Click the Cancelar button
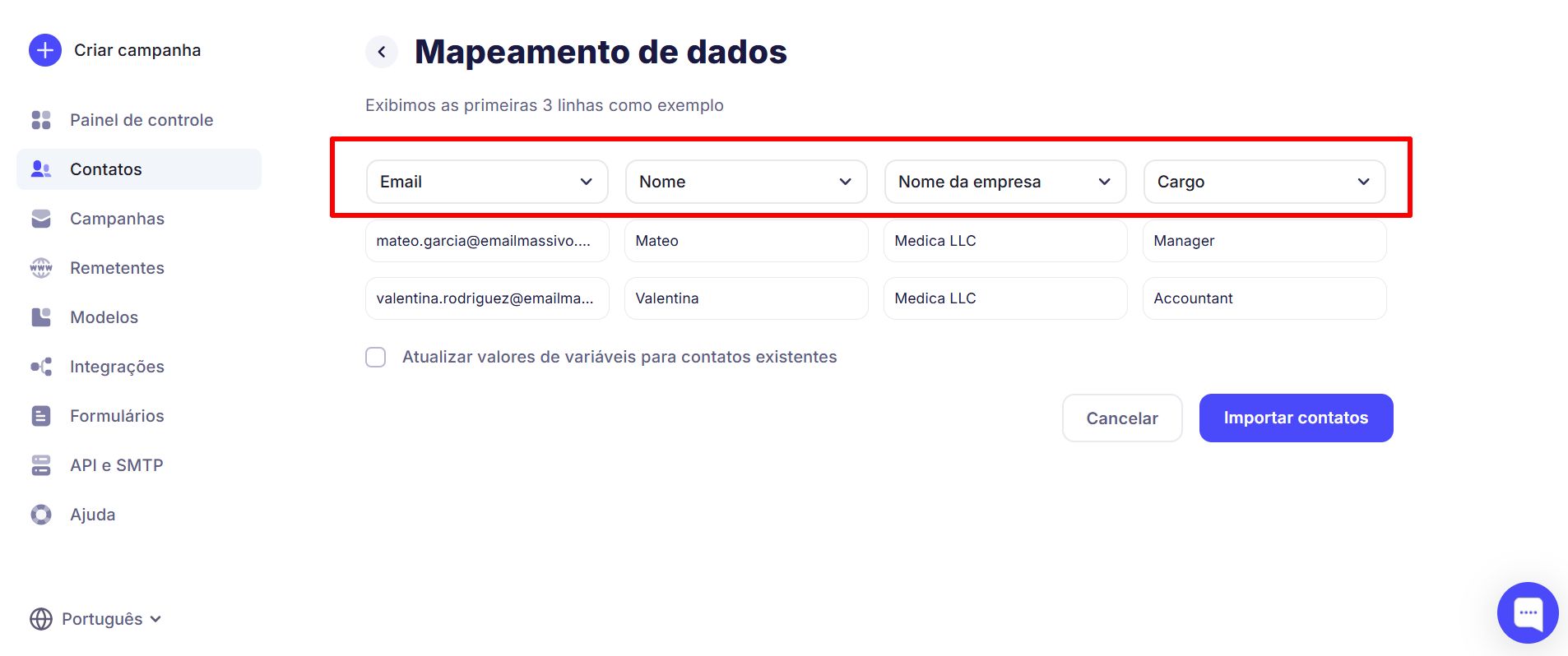1568x656 pixels. click(x=1121, y=418)
